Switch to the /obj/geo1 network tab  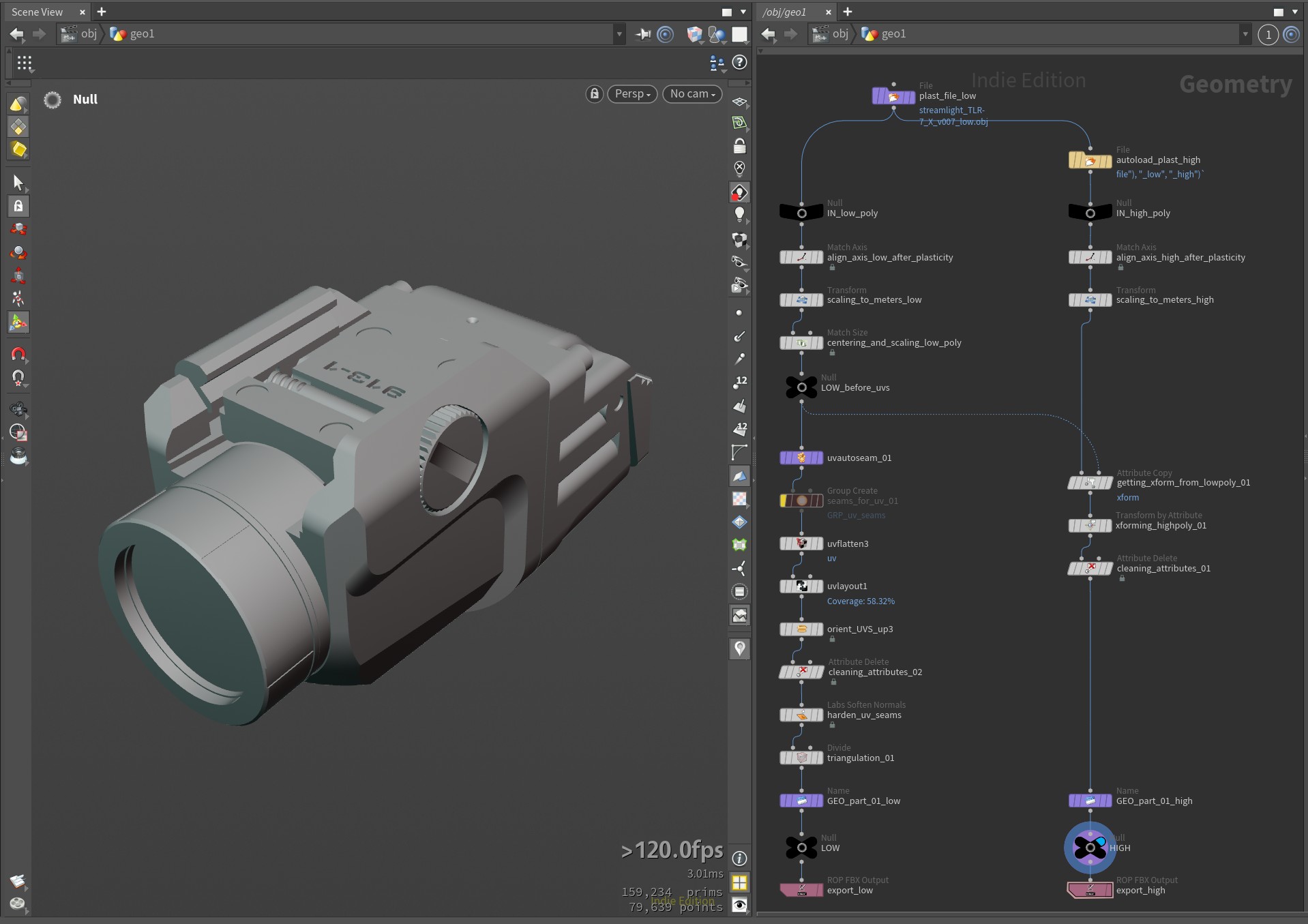(x=784, y=12)
